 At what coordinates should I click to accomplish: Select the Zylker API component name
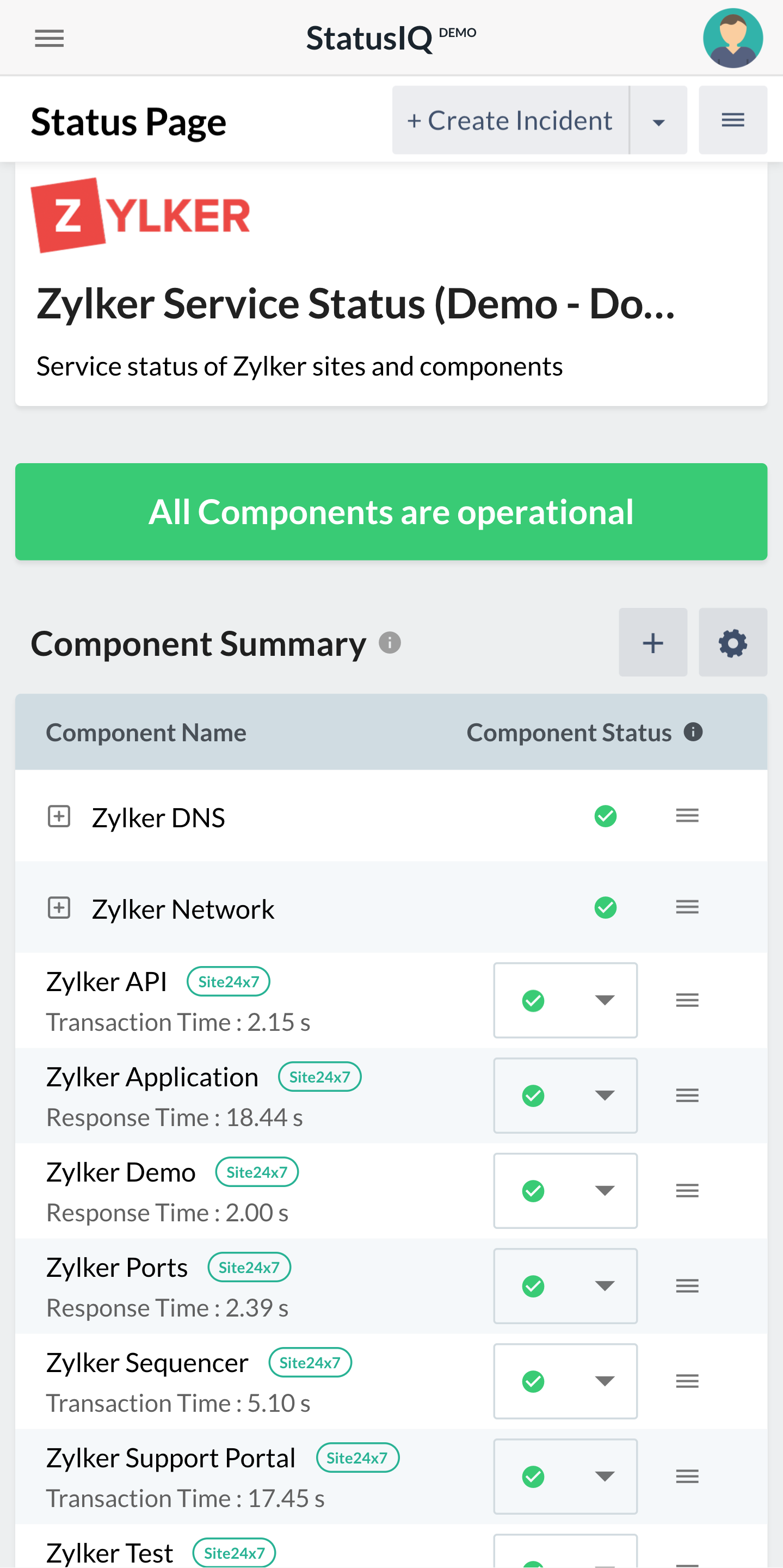[x=107, y=981]
